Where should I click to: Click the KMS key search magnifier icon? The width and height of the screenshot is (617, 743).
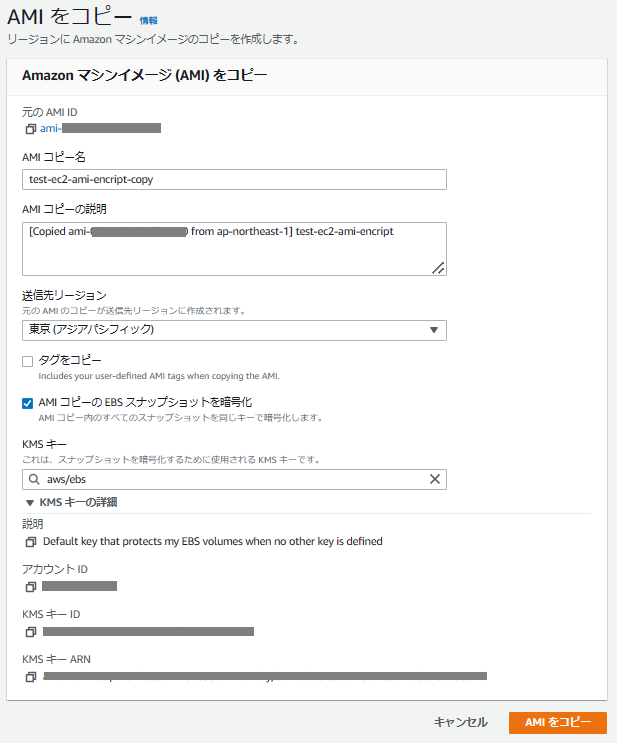point(34,480)
